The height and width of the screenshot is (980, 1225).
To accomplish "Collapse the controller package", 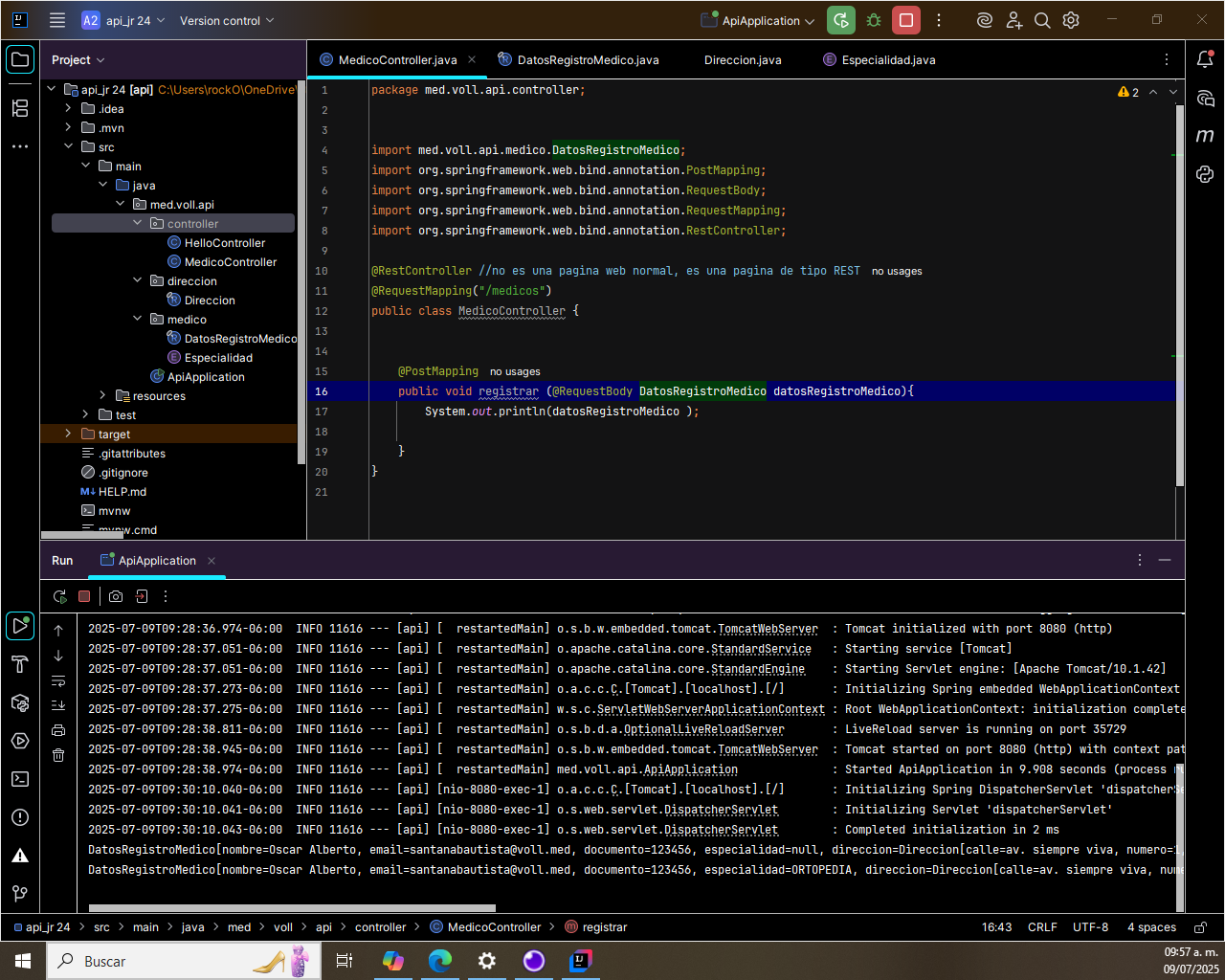I will point(137,224).
